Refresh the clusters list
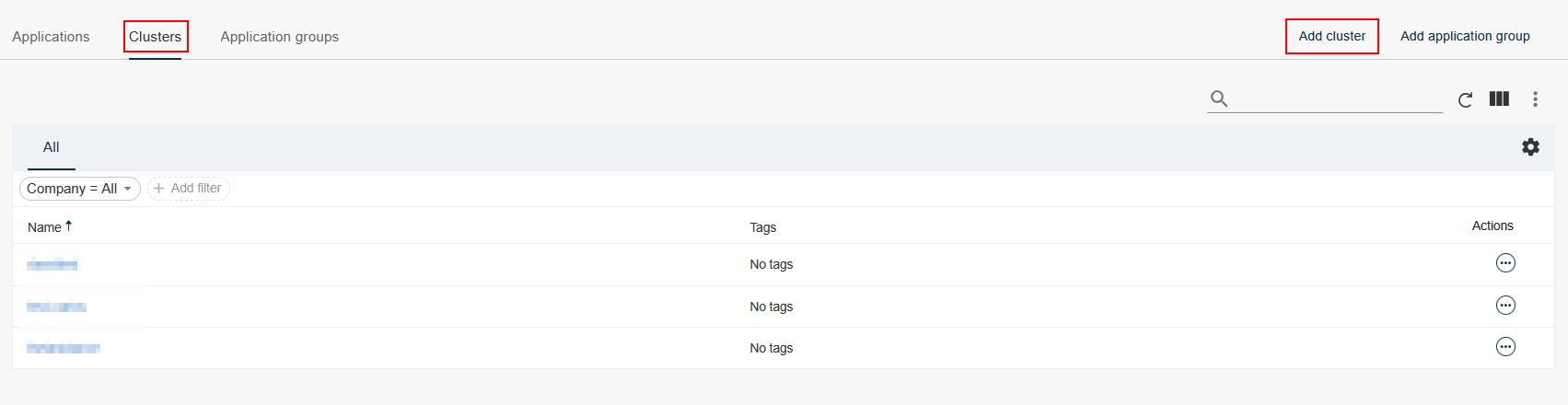 1465,99
